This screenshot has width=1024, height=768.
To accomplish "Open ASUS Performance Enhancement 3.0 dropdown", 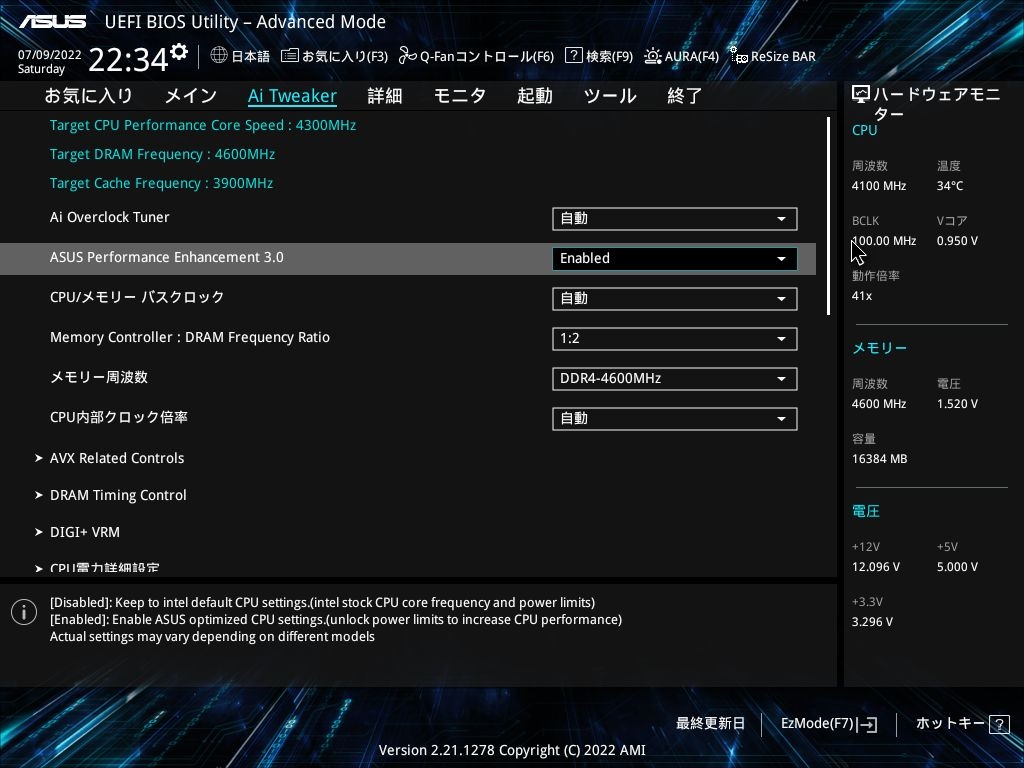I will [x=675, y=259].
